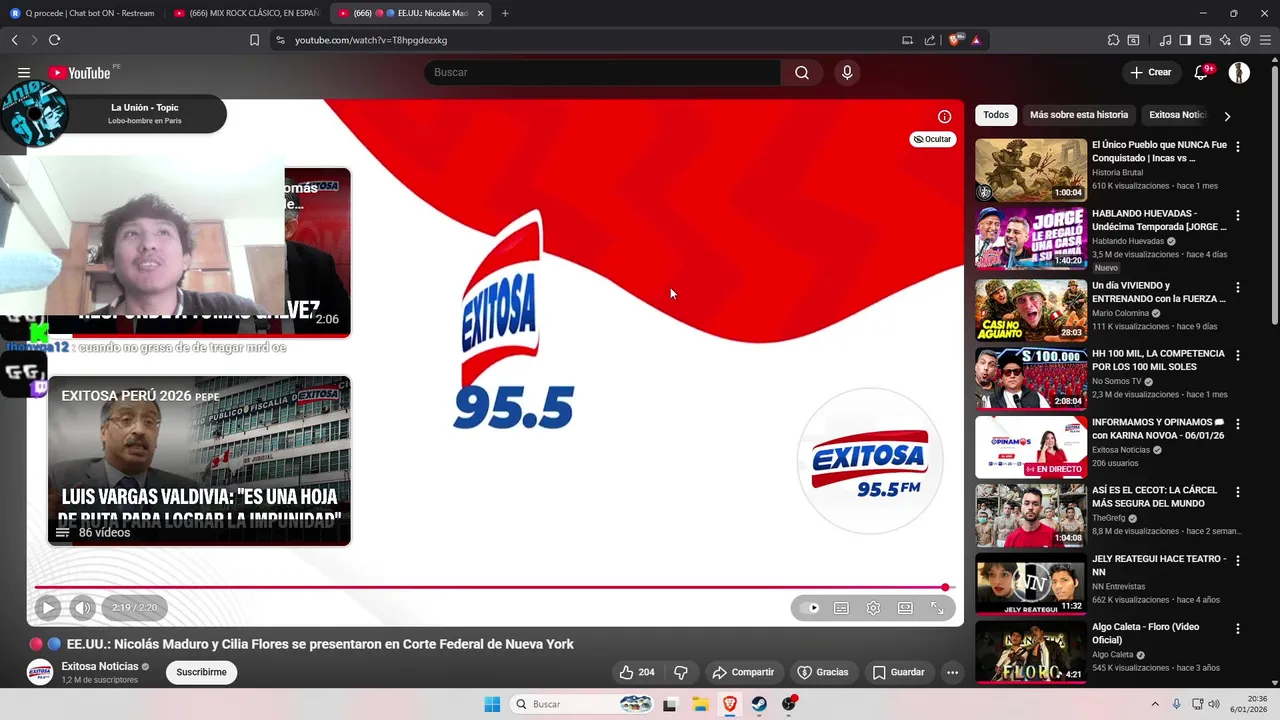1280x720 pixels.
Task: Open options for INFORMAMOS Y OPINAMOS video
Action: pyautogui.click(x=1238, y=424)
